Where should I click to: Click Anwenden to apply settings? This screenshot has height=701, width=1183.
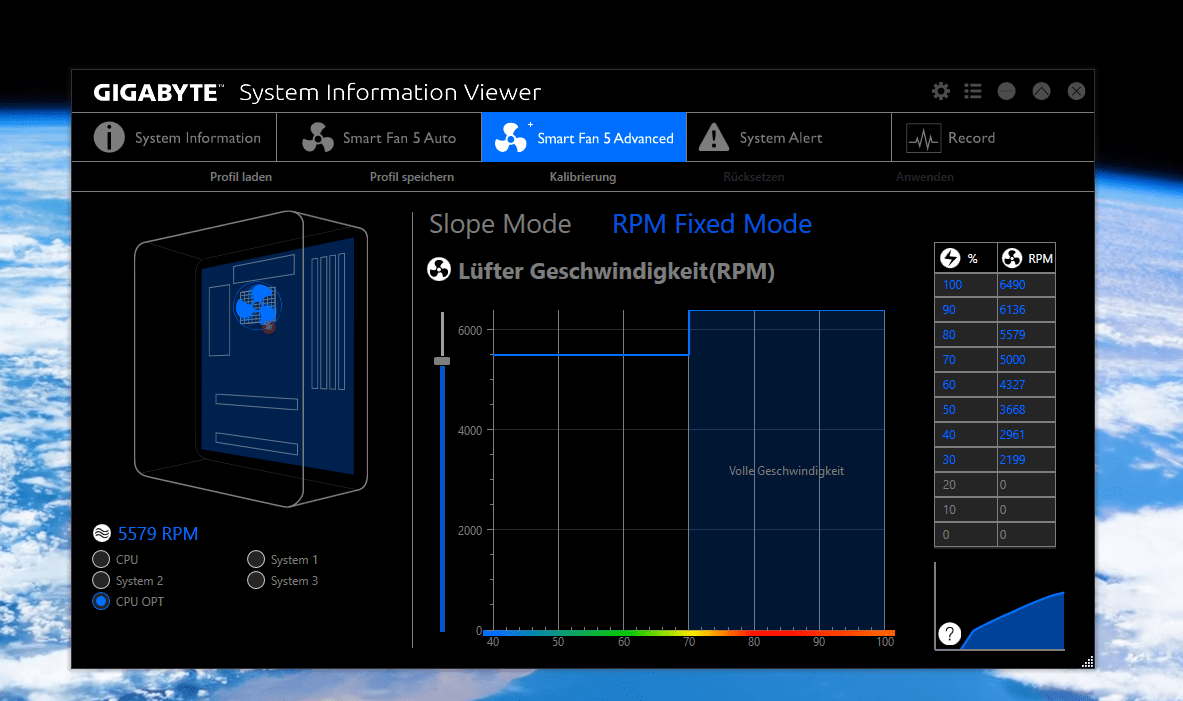pyautogui.click(x=925, y=177)
